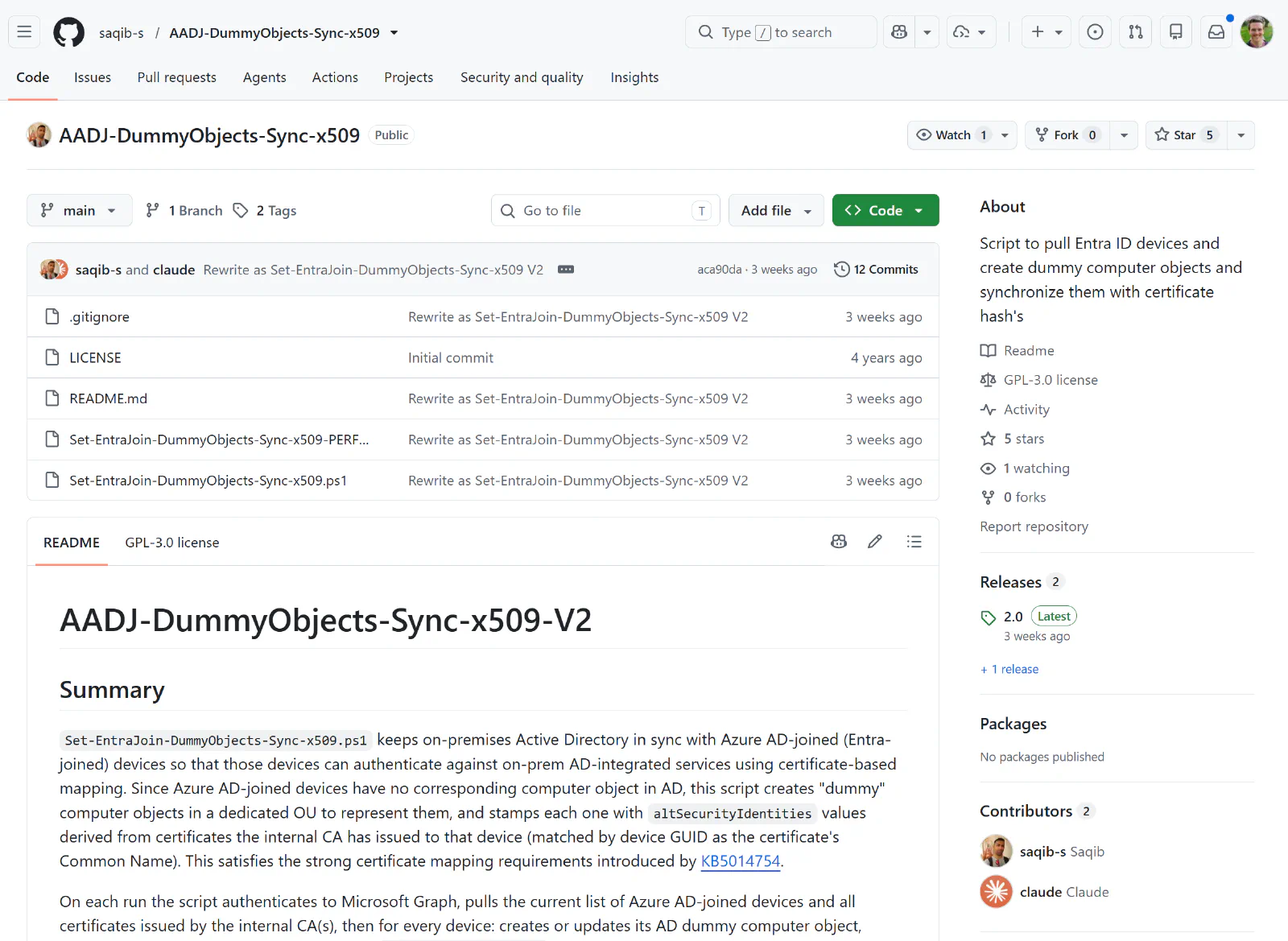Open the Agents tab
The height and width of the screenshot is (941, 1288).
264,77
